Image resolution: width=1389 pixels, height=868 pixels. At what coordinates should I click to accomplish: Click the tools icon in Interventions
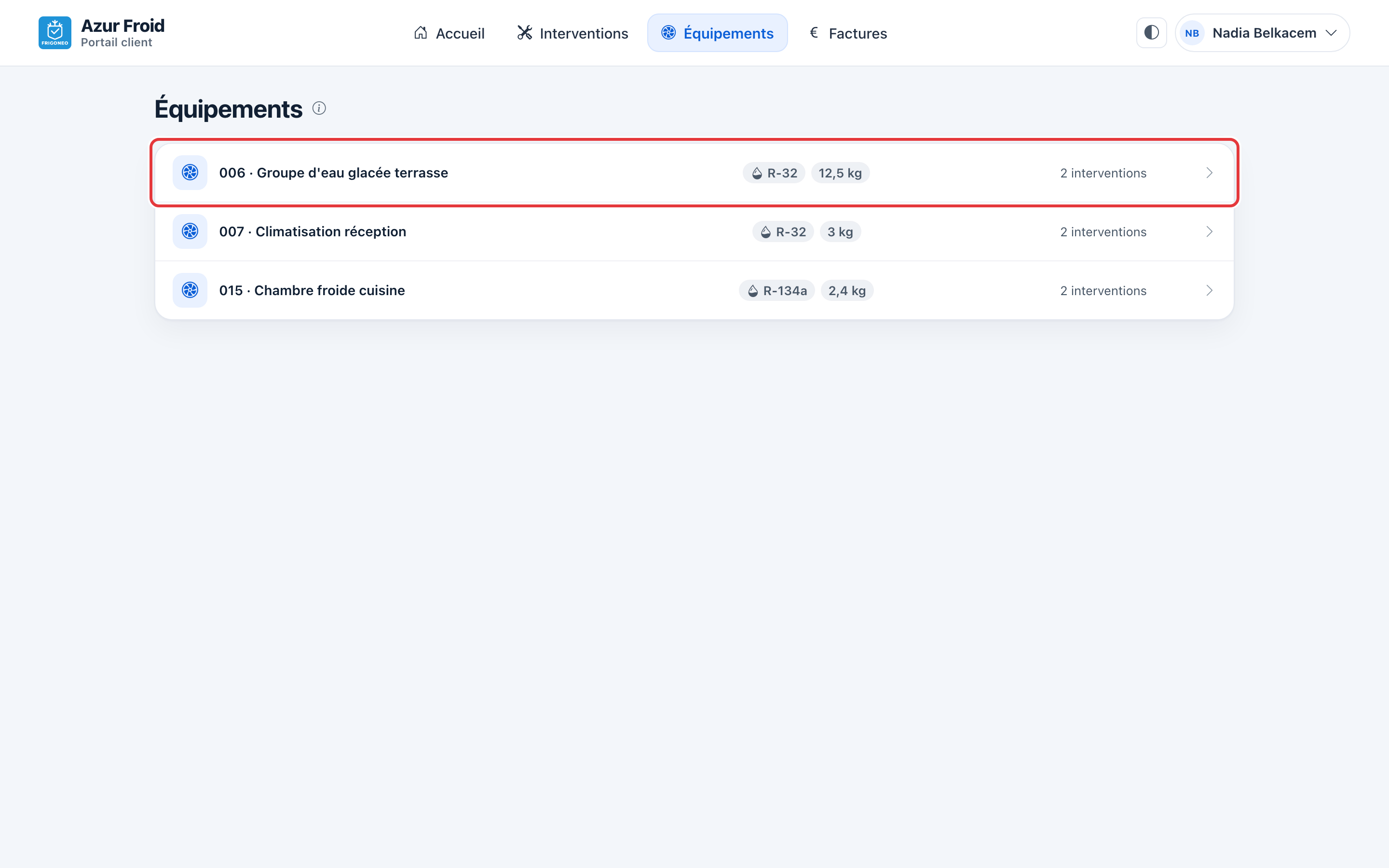coord(525,33)
